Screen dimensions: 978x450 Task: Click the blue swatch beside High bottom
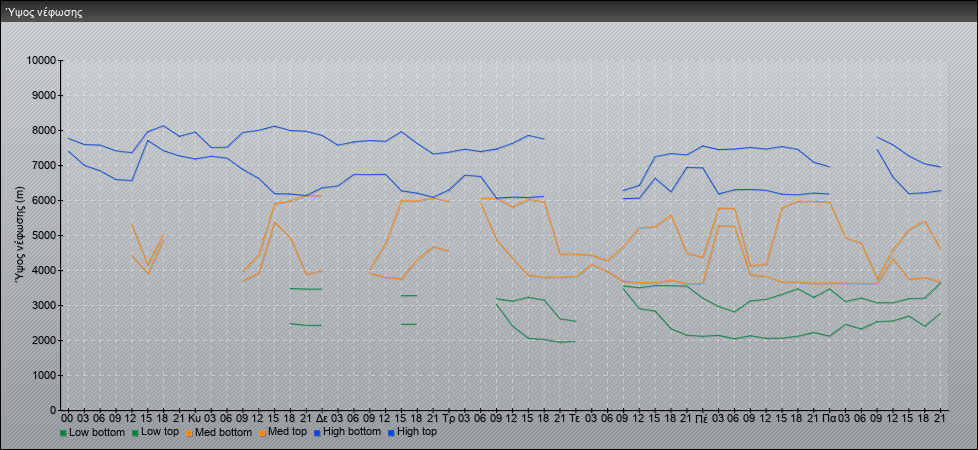coord(316,432)
